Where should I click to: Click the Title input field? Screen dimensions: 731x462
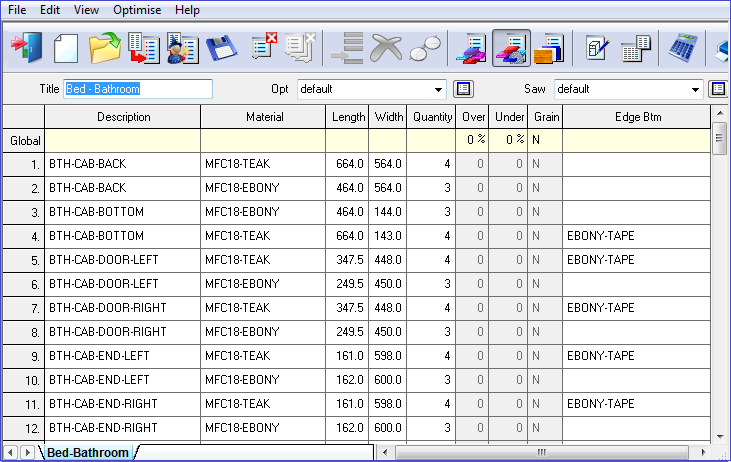(x=138, y=89)
